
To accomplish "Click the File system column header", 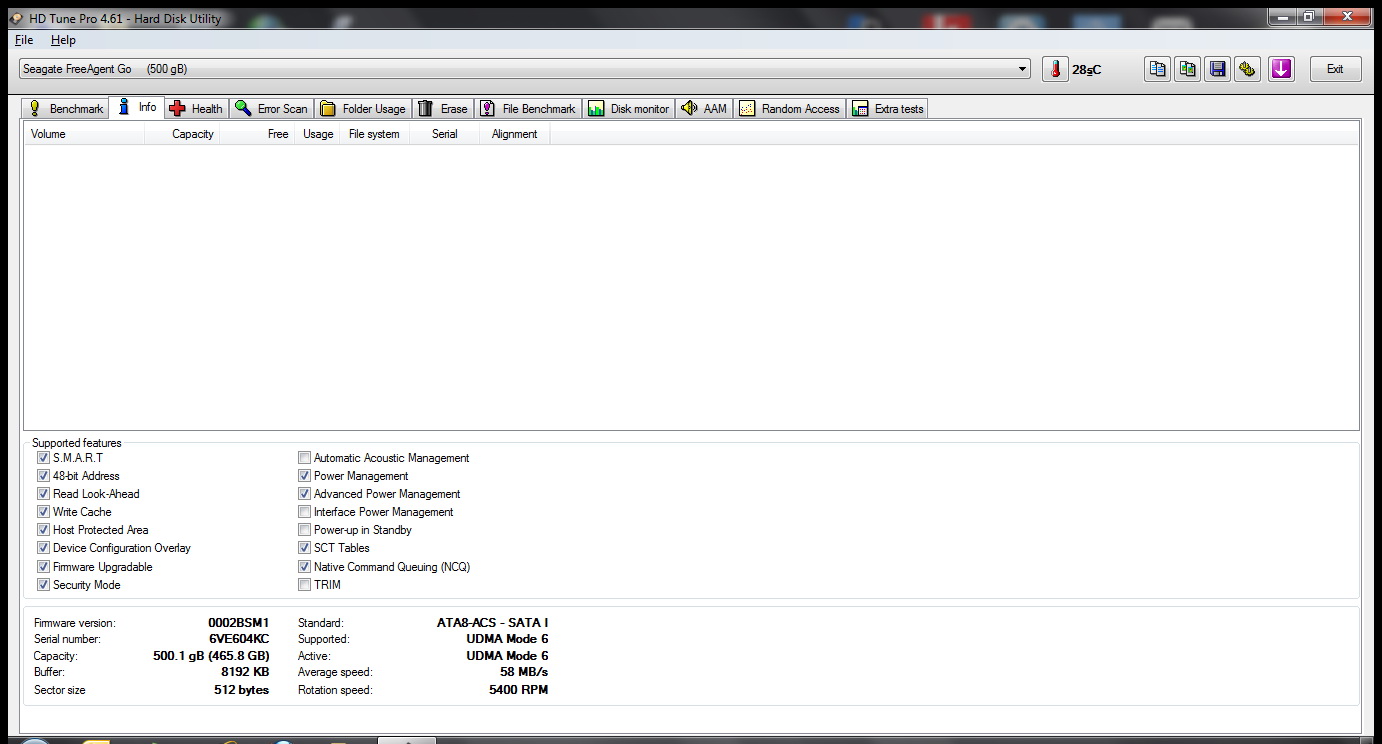I will pyautogui.click(x=375, y=134).
